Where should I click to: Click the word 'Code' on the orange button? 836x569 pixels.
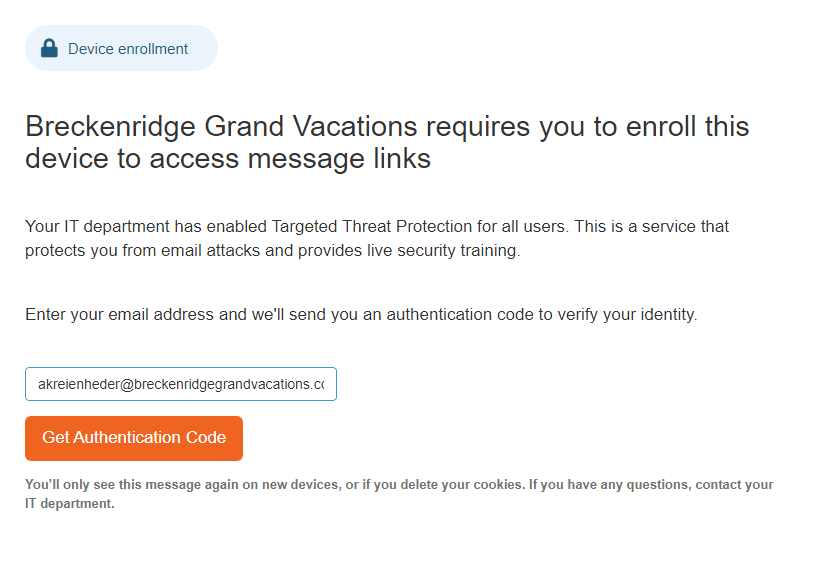pyautogui.click(x=206, y=437)
